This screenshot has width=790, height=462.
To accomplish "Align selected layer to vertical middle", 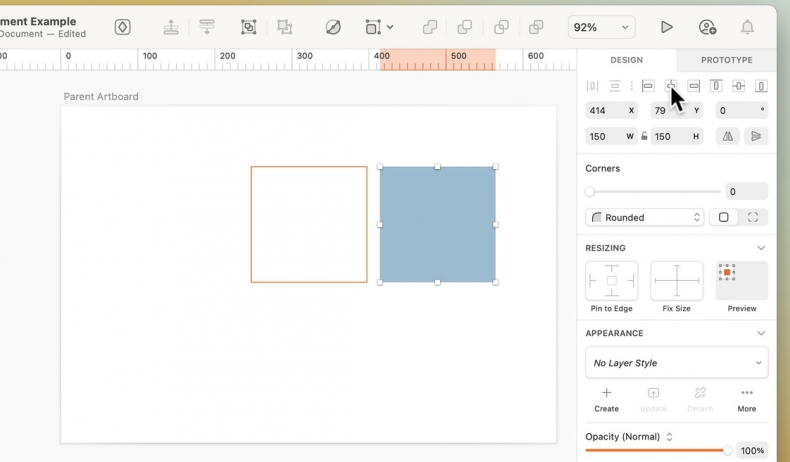I will point(739,86).
